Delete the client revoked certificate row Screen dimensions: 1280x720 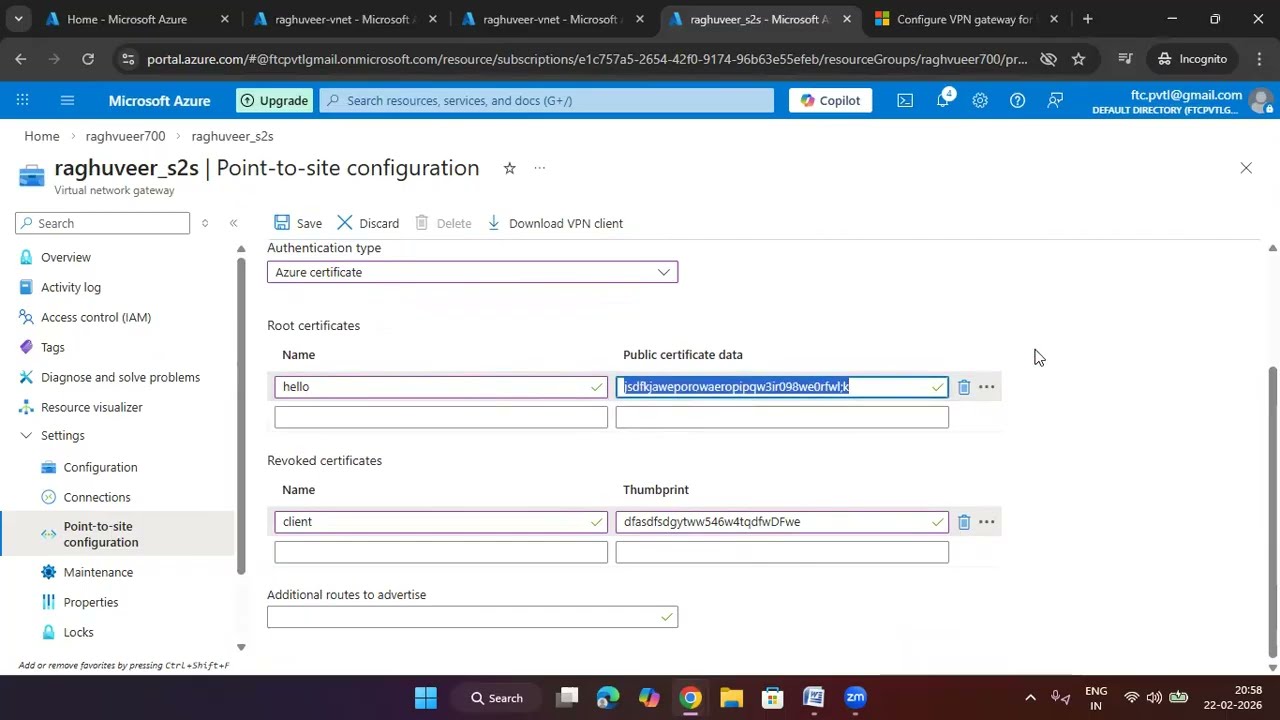pyautogui.click(x=963, y=522)
